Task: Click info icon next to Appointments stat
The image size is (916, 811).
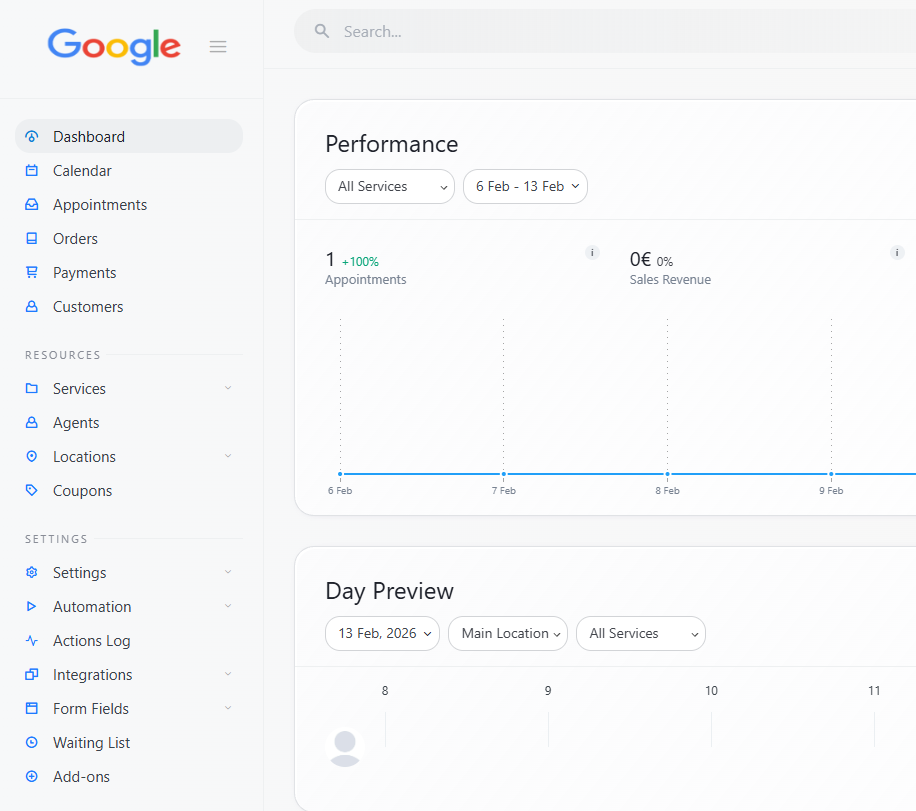Action: (592, 253)
